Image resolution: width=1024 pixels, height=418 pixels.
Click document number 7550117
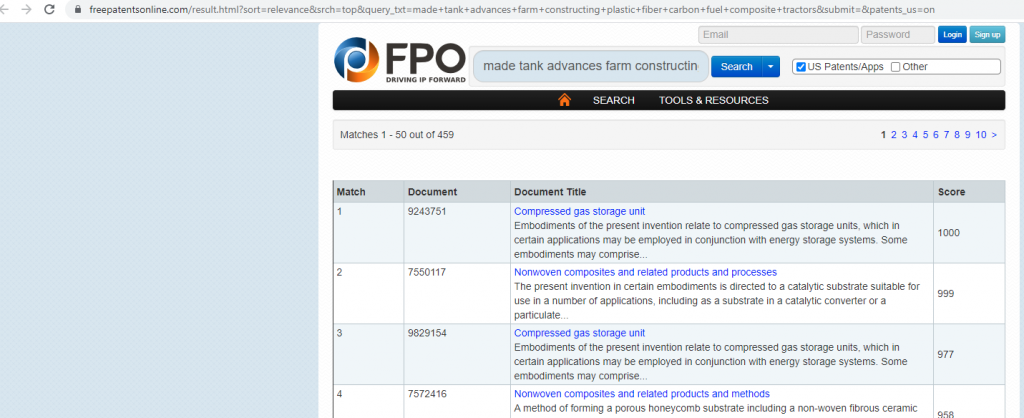427,272
